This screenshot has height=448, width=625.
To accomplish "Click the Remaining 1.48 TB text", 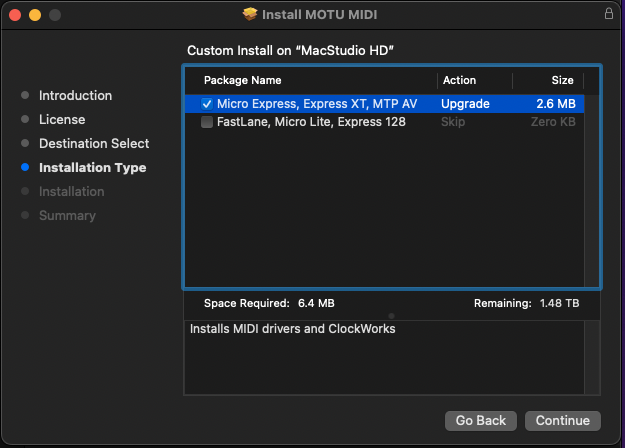I will click(526, 303).
